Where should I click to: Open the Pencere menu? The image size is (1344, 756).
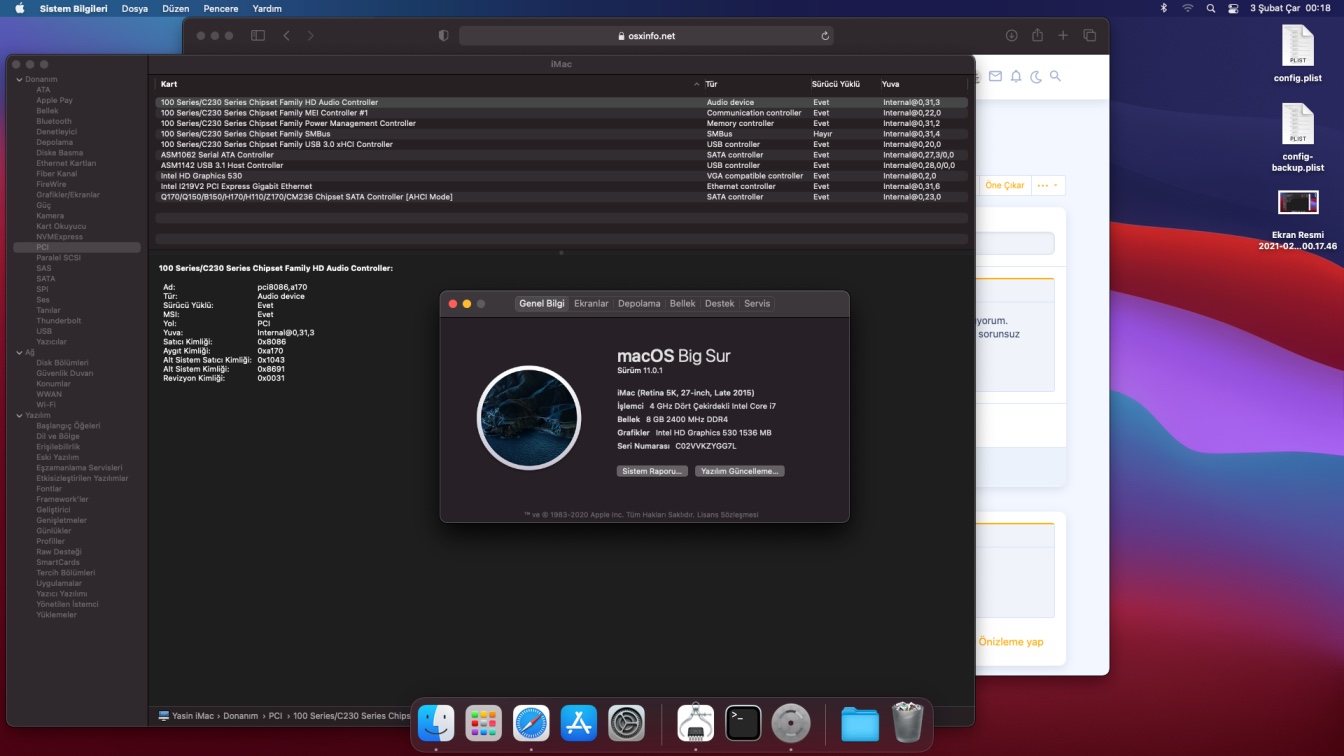(221, 8)
